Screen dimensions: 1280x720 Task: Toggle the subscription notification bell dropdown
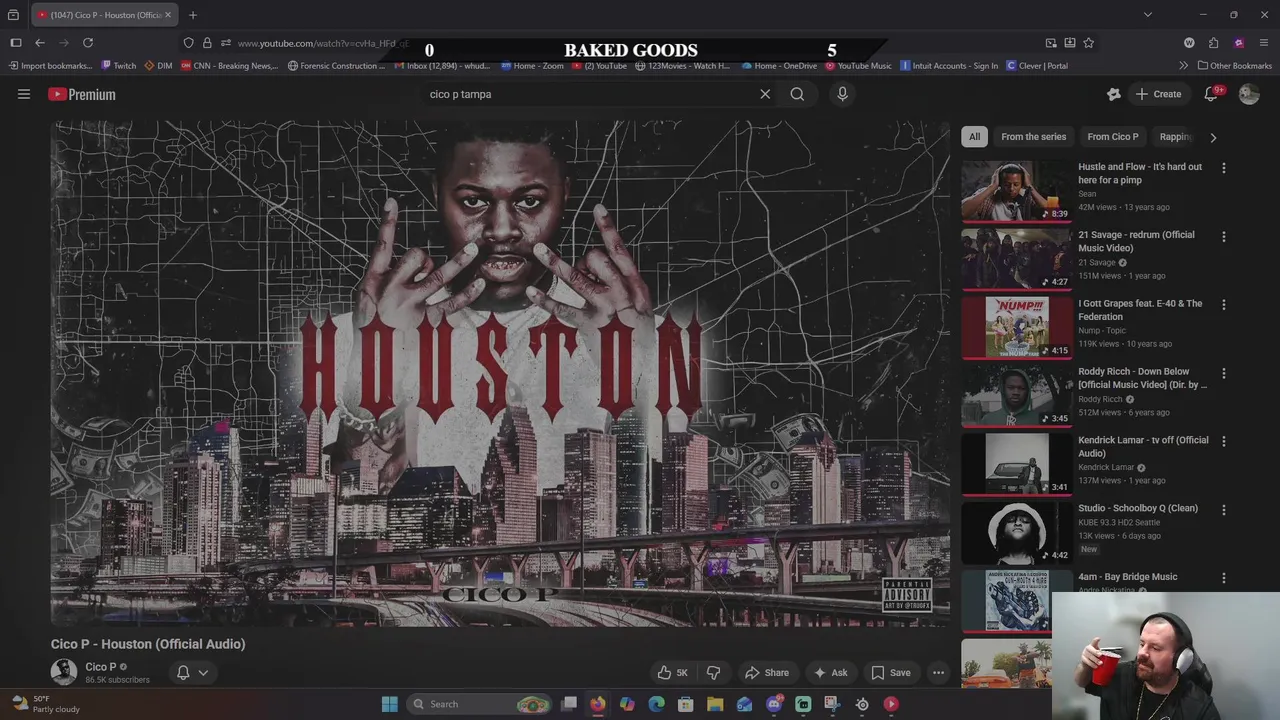tap(192, 673)
